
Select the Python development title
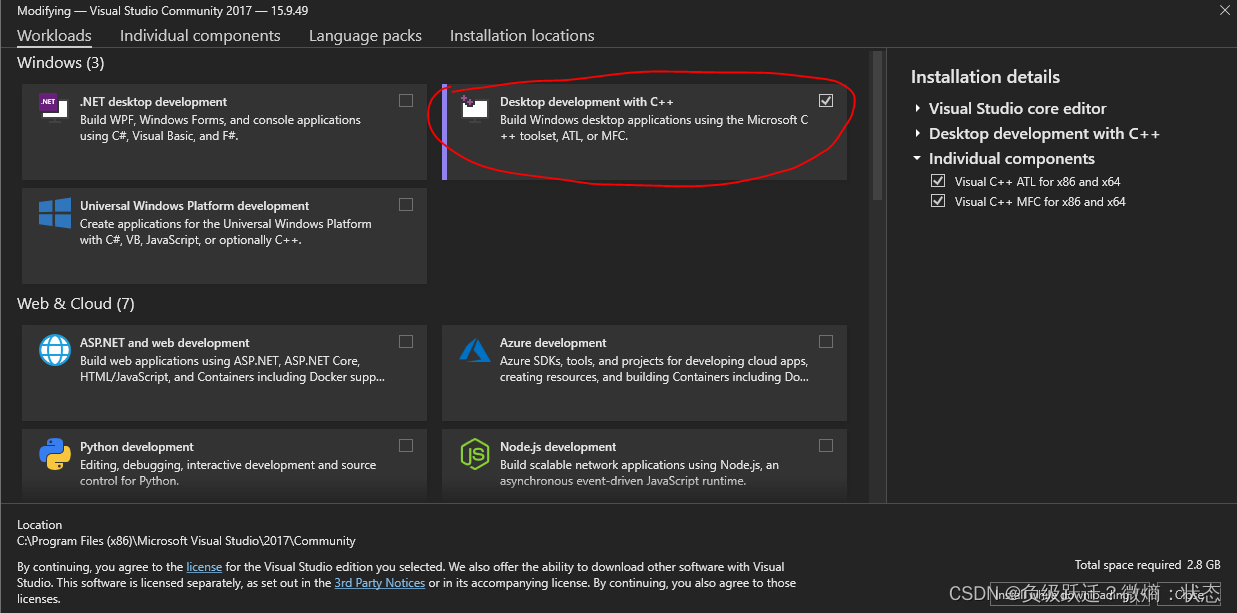137,447
